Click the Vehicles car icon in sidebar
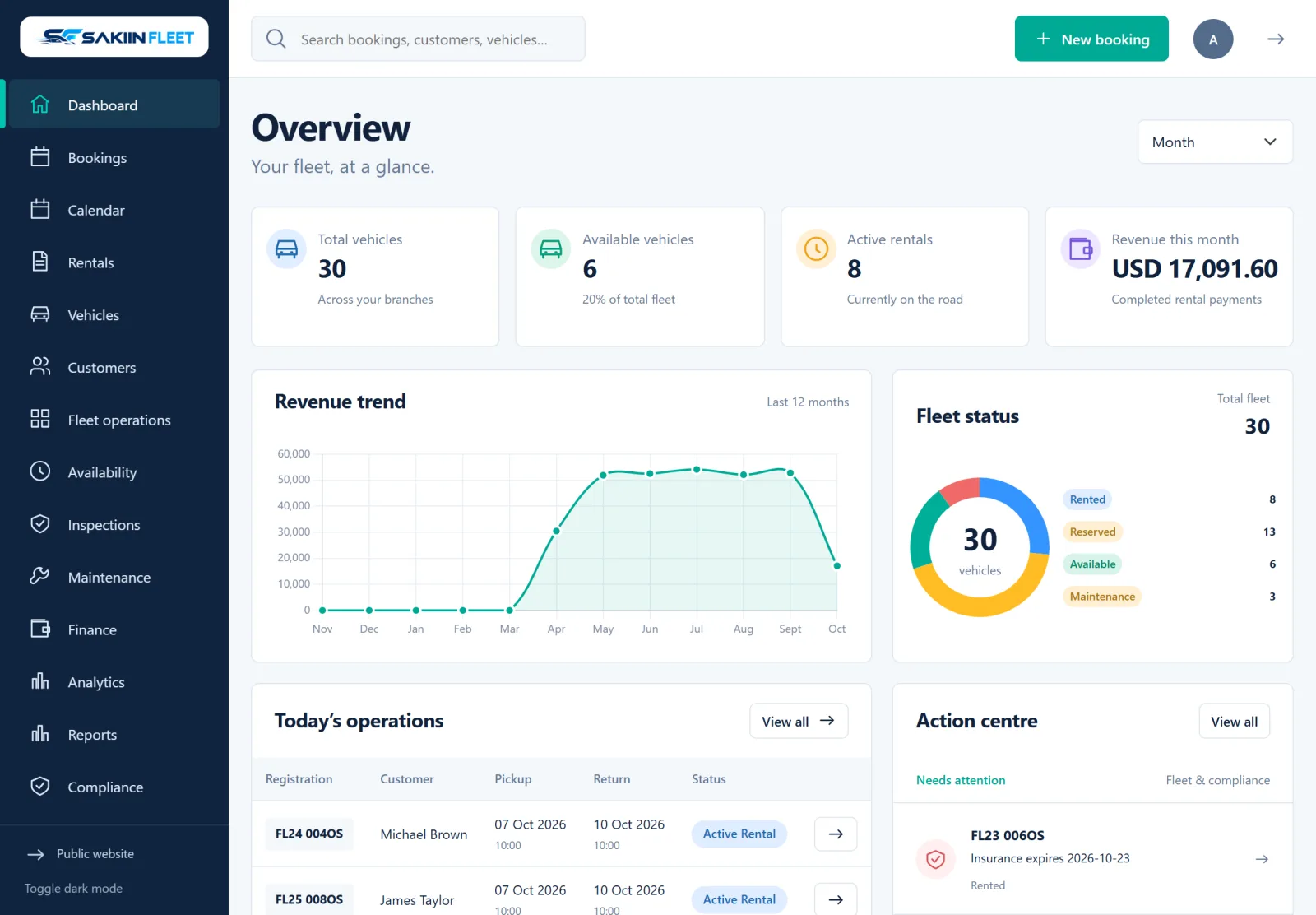The width and height of the screenshot is (1316, 915). (x=39, y=314)
